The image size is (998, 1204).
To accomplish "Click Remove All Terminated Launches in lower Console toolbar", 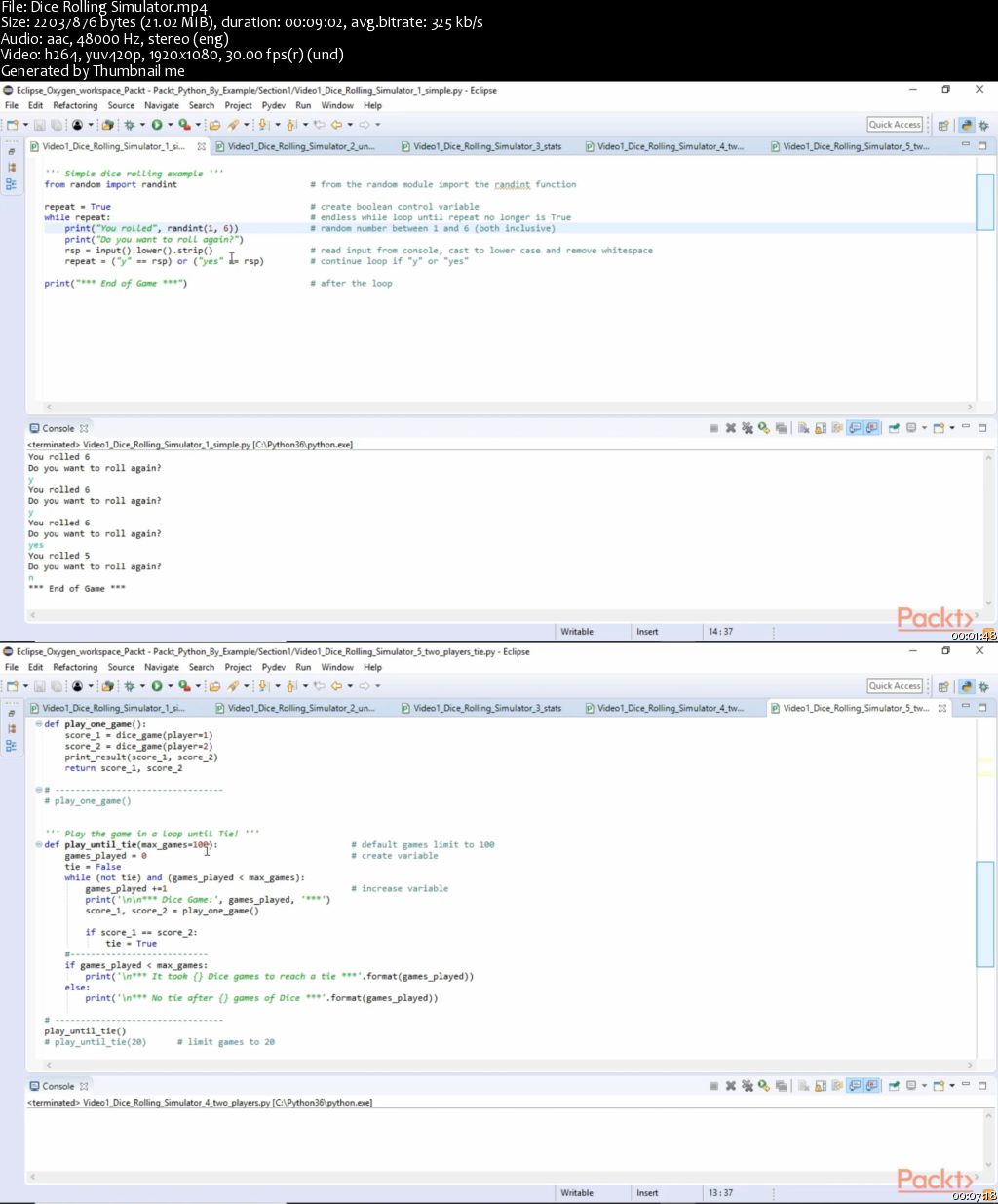I will coord(748,1086).
